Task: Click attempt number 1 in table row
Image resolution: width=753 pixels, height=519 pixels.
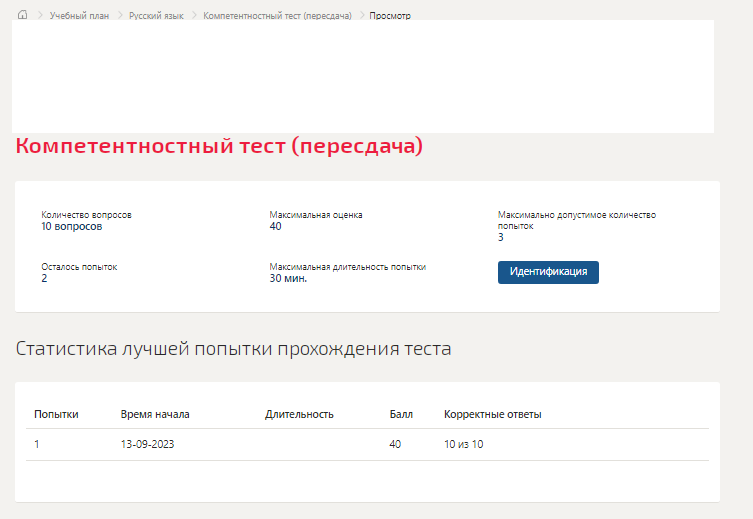Action: point(36,444)
